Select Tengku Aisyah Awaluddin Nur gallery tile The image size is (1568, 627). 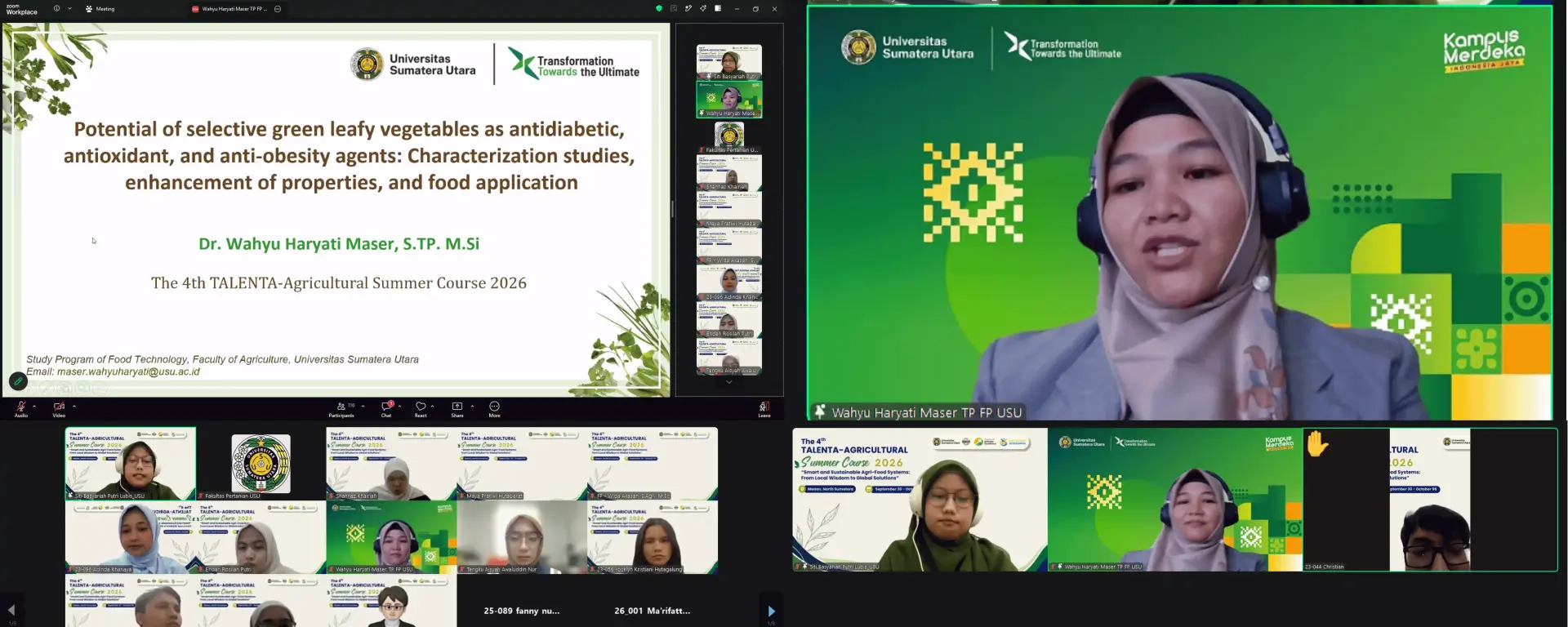(x=522, y=537)
